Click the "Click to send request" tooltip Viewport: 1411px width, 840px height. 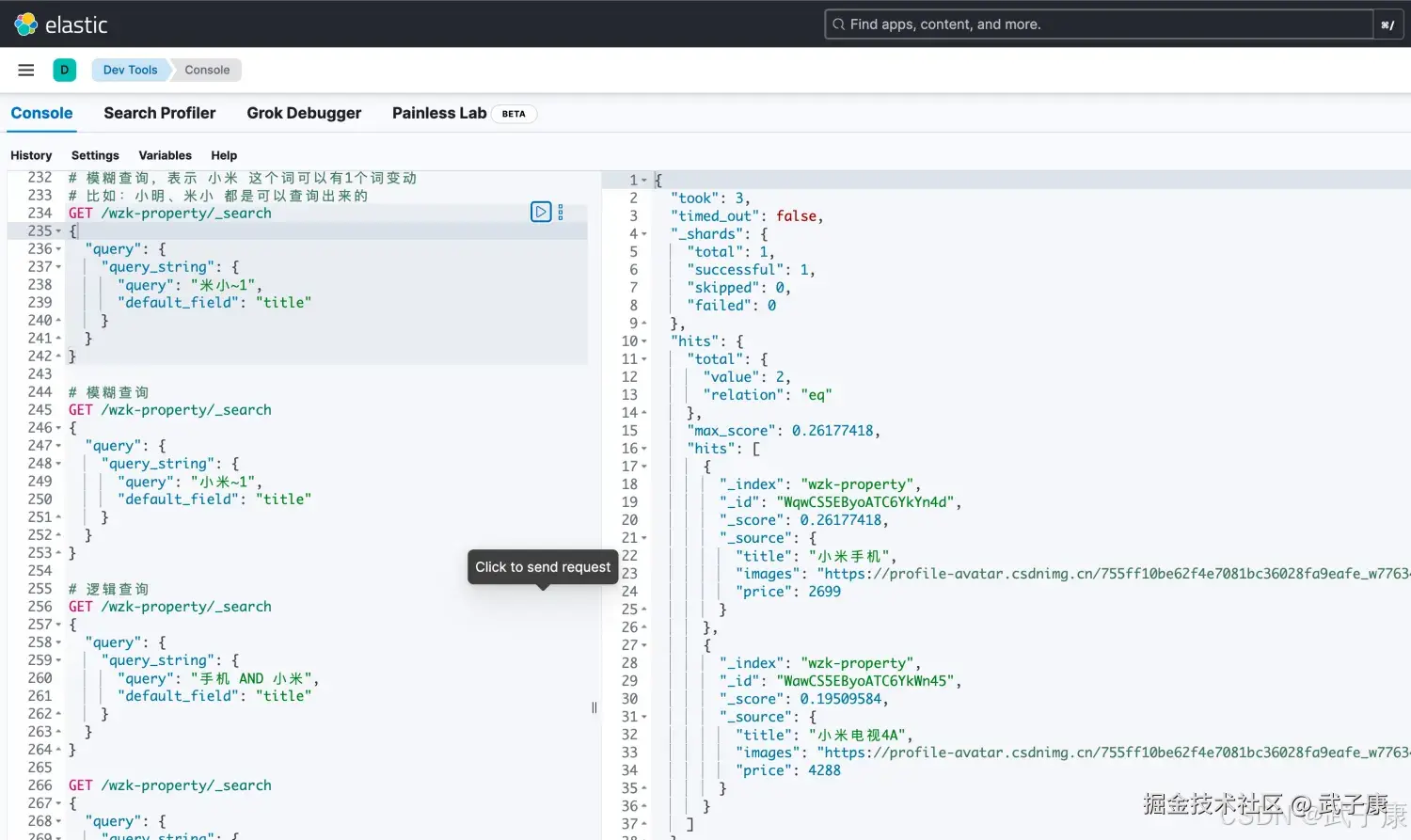coord(542,566)
